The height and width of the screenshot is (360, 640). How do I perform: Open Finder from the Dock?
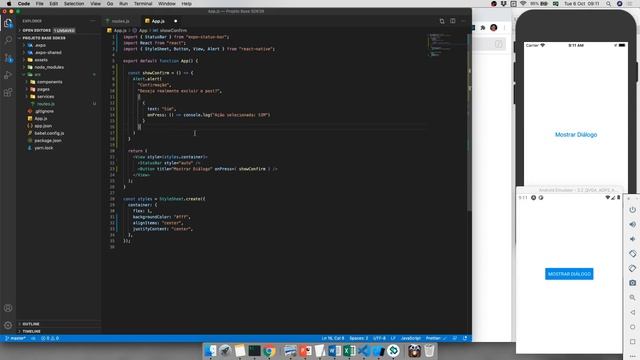tap(210, 351)
